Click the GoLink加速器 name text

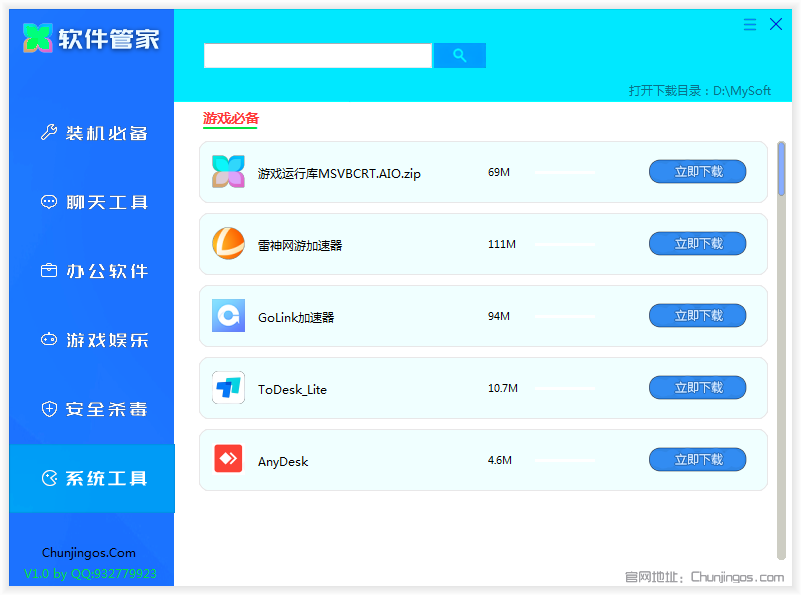[296, 318]
